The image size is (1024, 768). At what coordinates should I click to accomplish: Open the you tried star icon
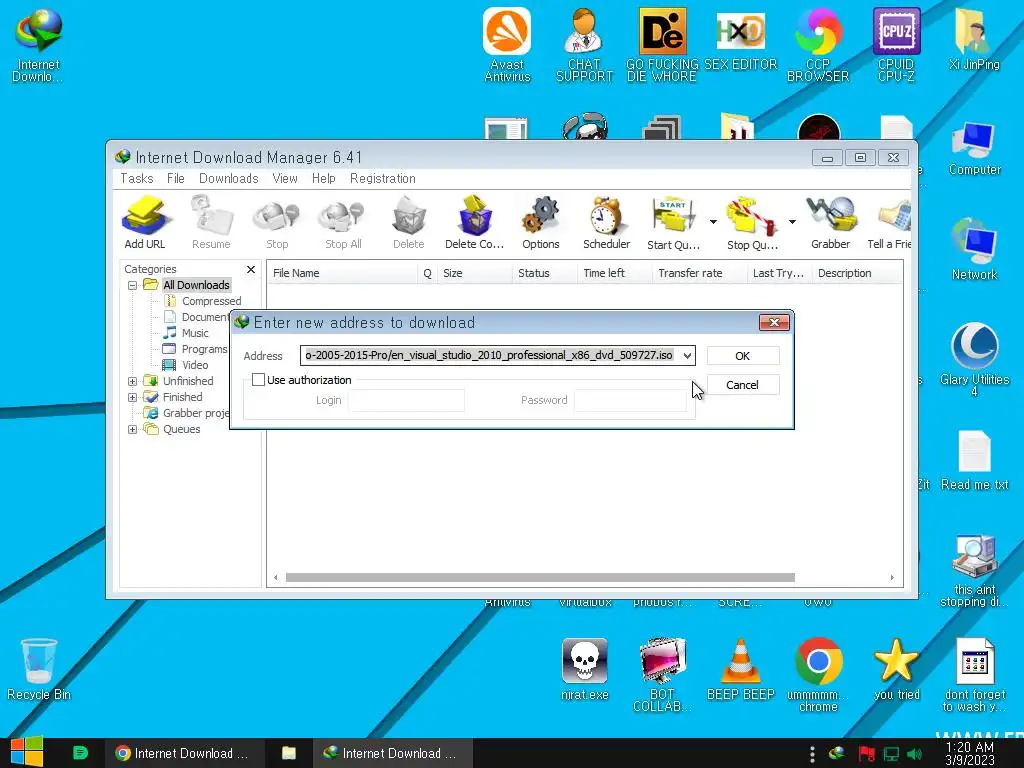pos(897,669)
